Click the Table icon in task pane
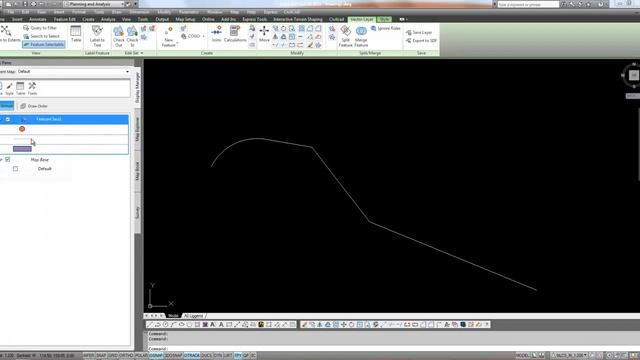640x360 pixels. coord(20,88)
